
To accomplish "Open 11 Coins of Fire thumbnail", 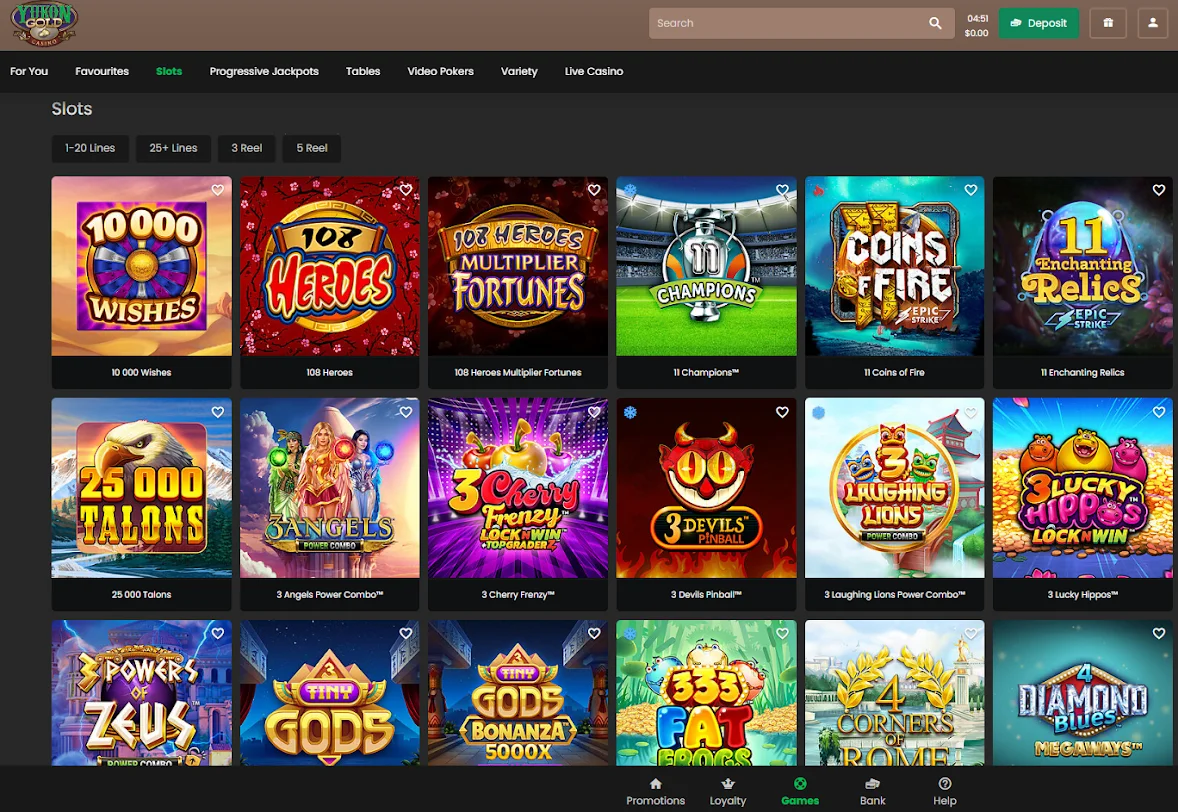I will pos(894,266).
